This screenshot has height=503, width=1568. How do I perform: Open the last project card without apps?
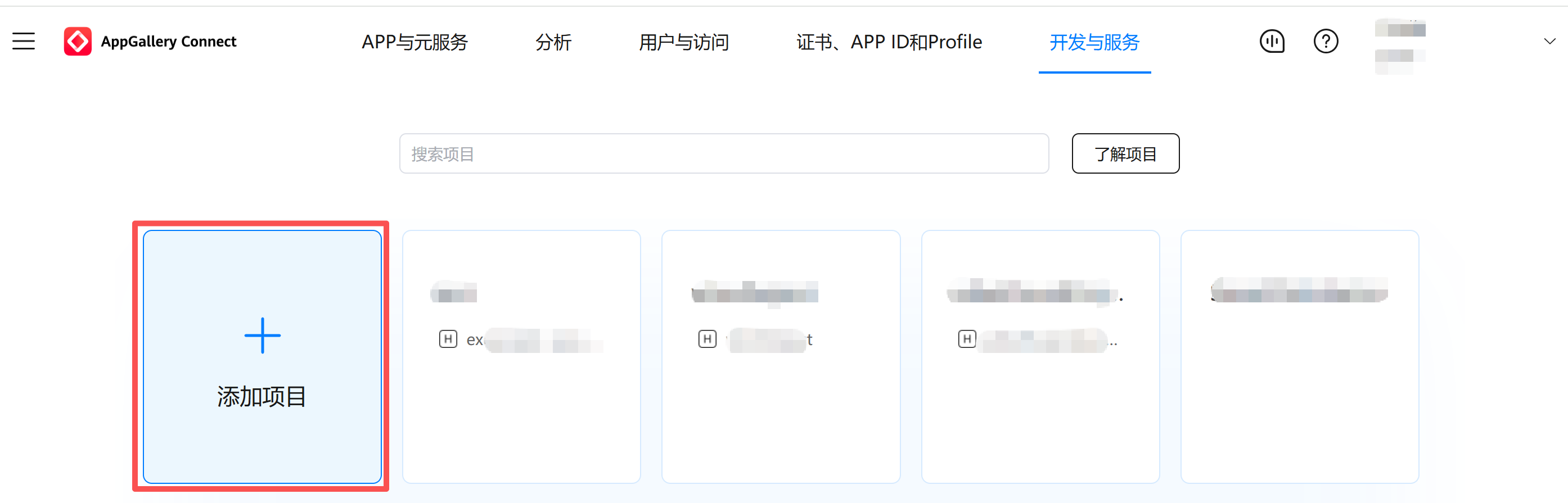(1300, 357)
